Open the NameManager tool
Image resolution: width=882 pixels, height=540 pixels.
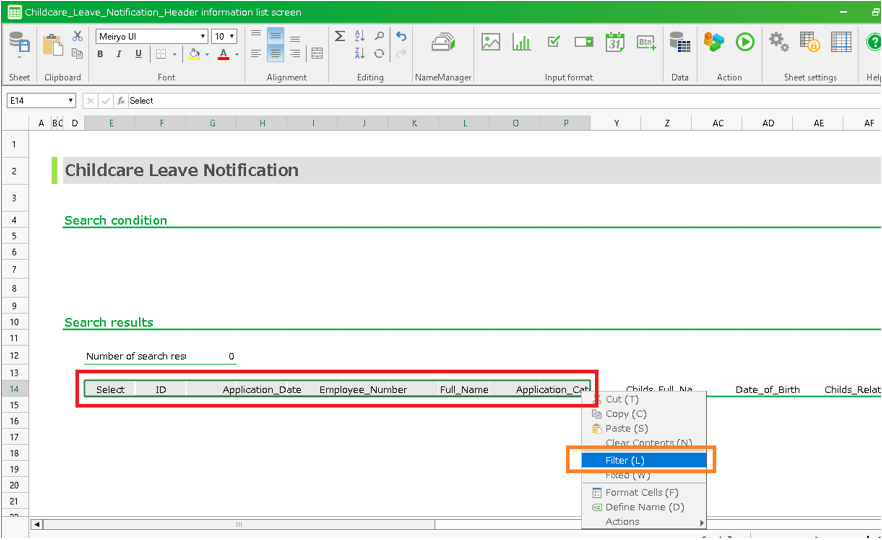coord(443,43)
